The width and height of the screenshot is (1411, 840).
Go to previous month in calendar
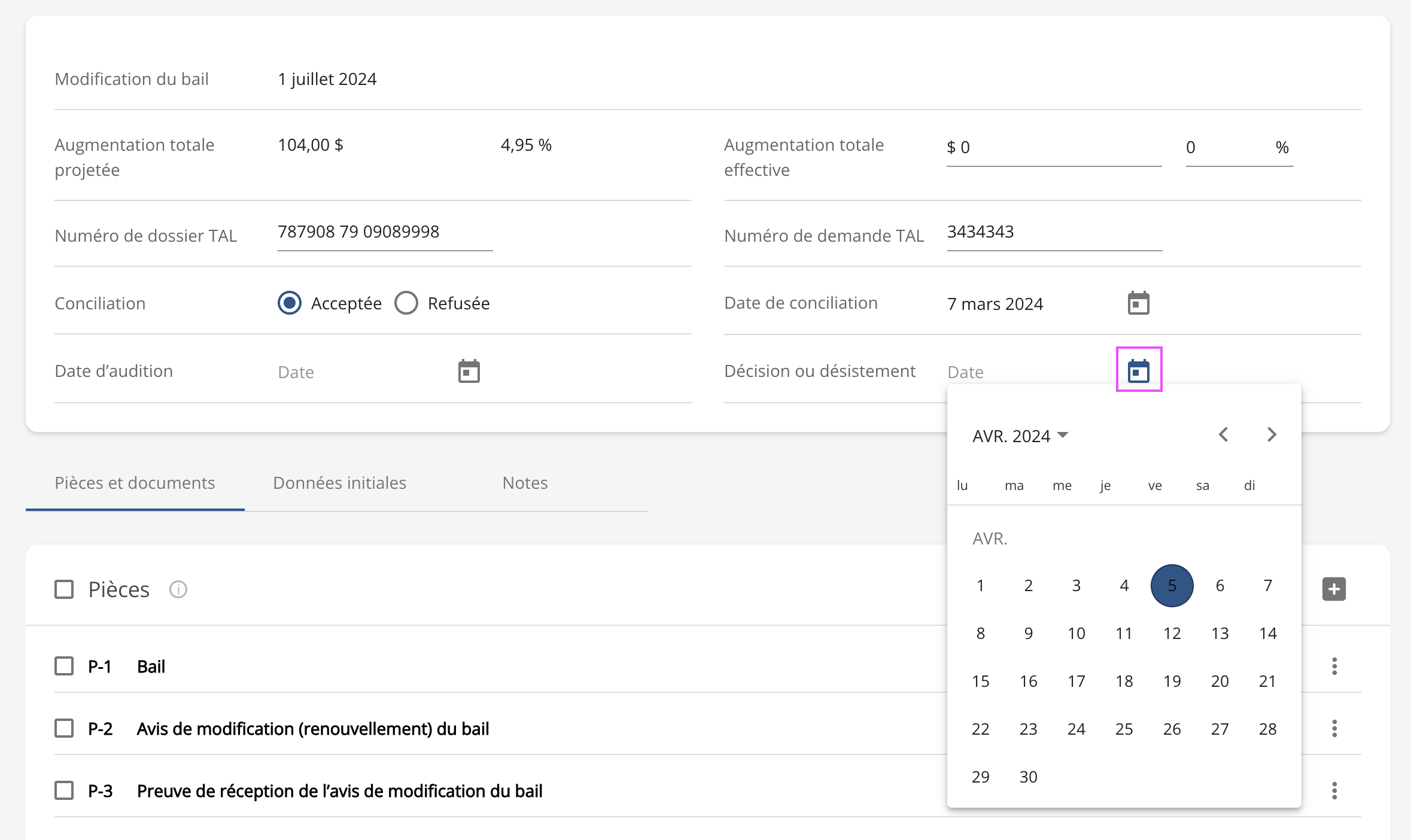pyautogui.click(x=1223, y=434)
